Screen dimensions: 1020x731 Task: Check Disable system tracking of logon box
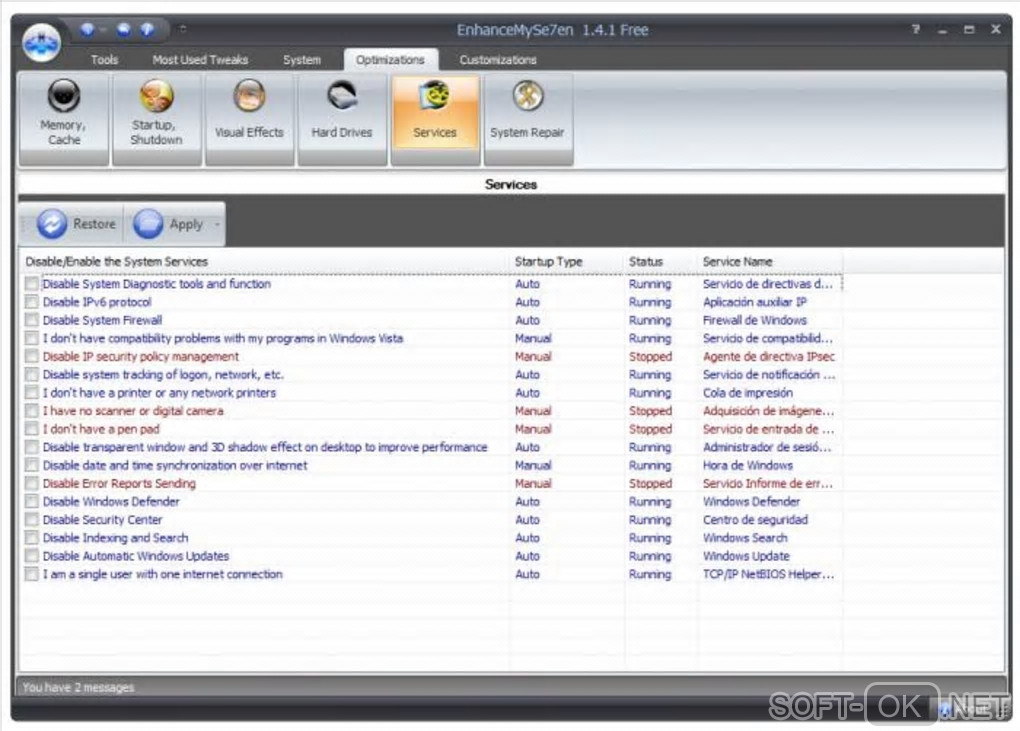click(31, 375)
